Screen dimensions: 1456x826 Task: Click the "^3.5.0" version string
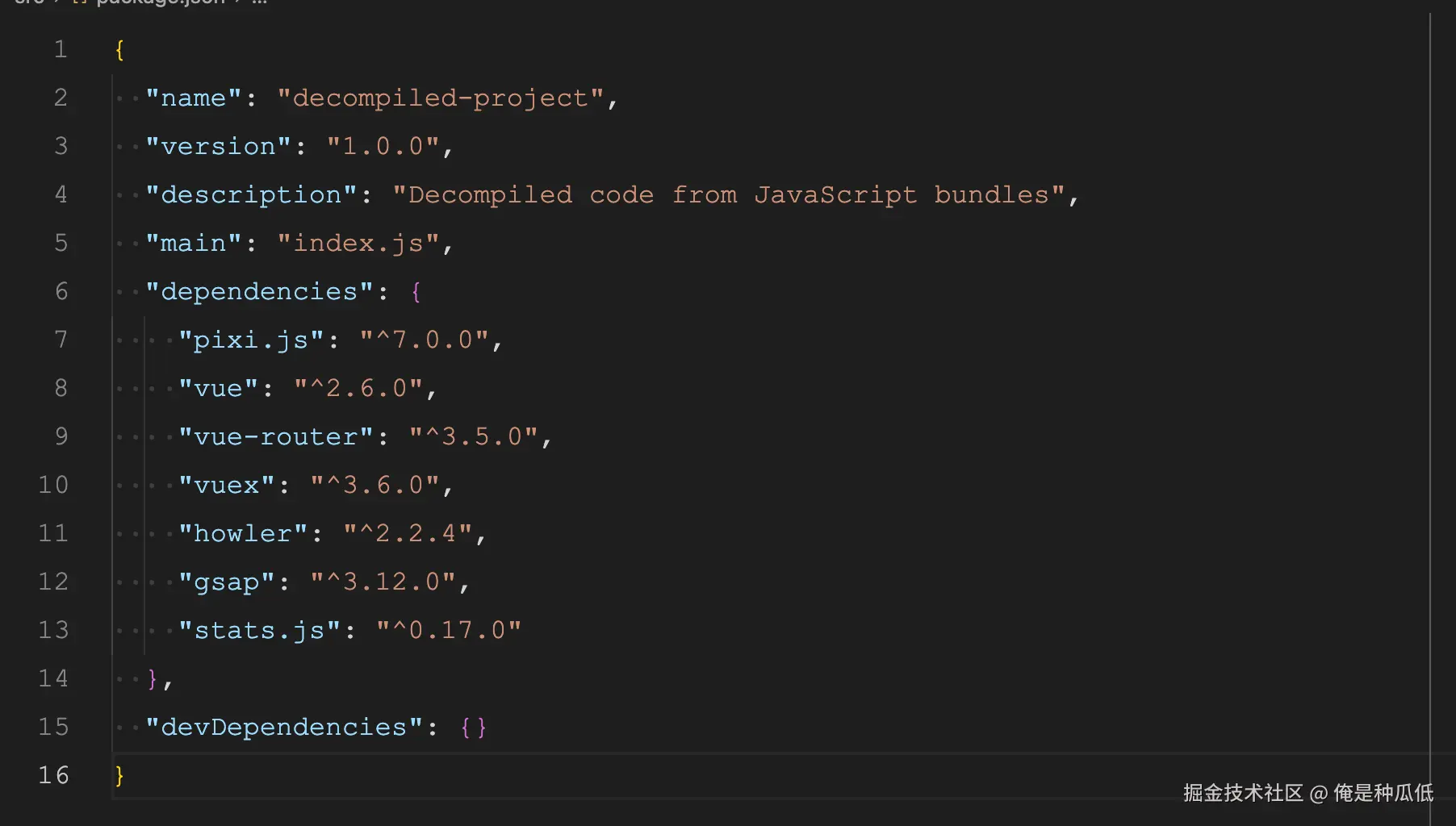tap(474, 437)
